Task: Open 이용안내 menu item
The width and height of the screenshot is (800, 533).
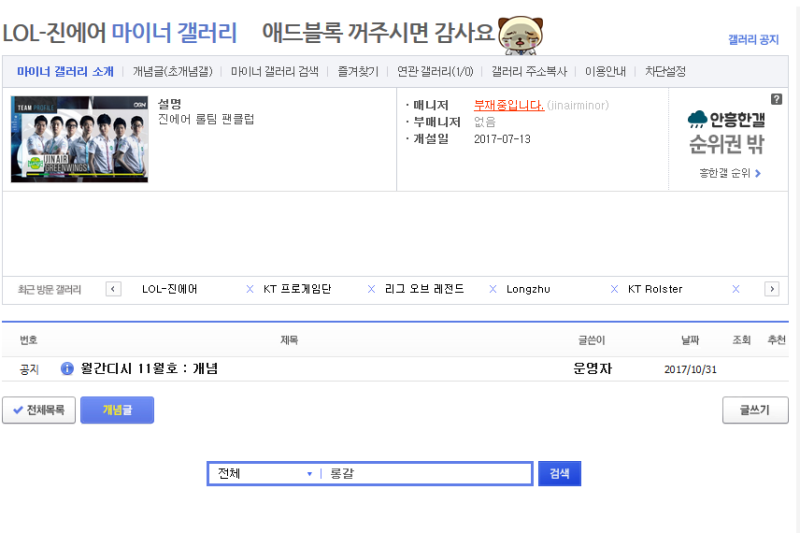Action: click(605, 71)
